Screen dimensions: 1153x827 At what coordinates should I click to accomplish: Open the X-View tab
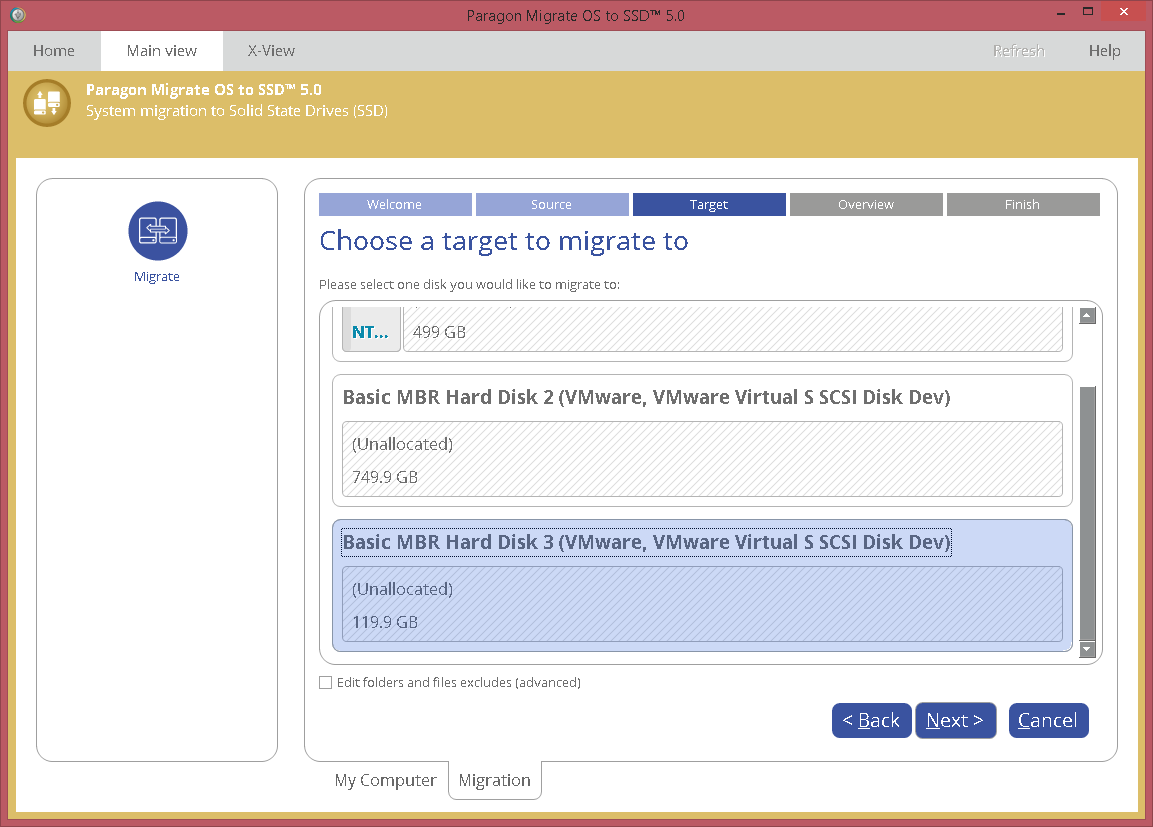[270, 50]
